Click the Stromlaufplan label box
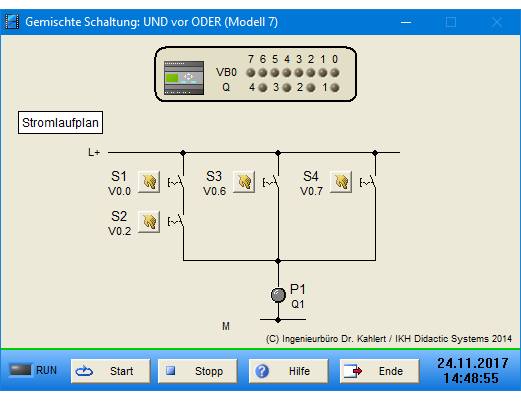The height and width of the screenshot is (401, 521). (60, 123)
